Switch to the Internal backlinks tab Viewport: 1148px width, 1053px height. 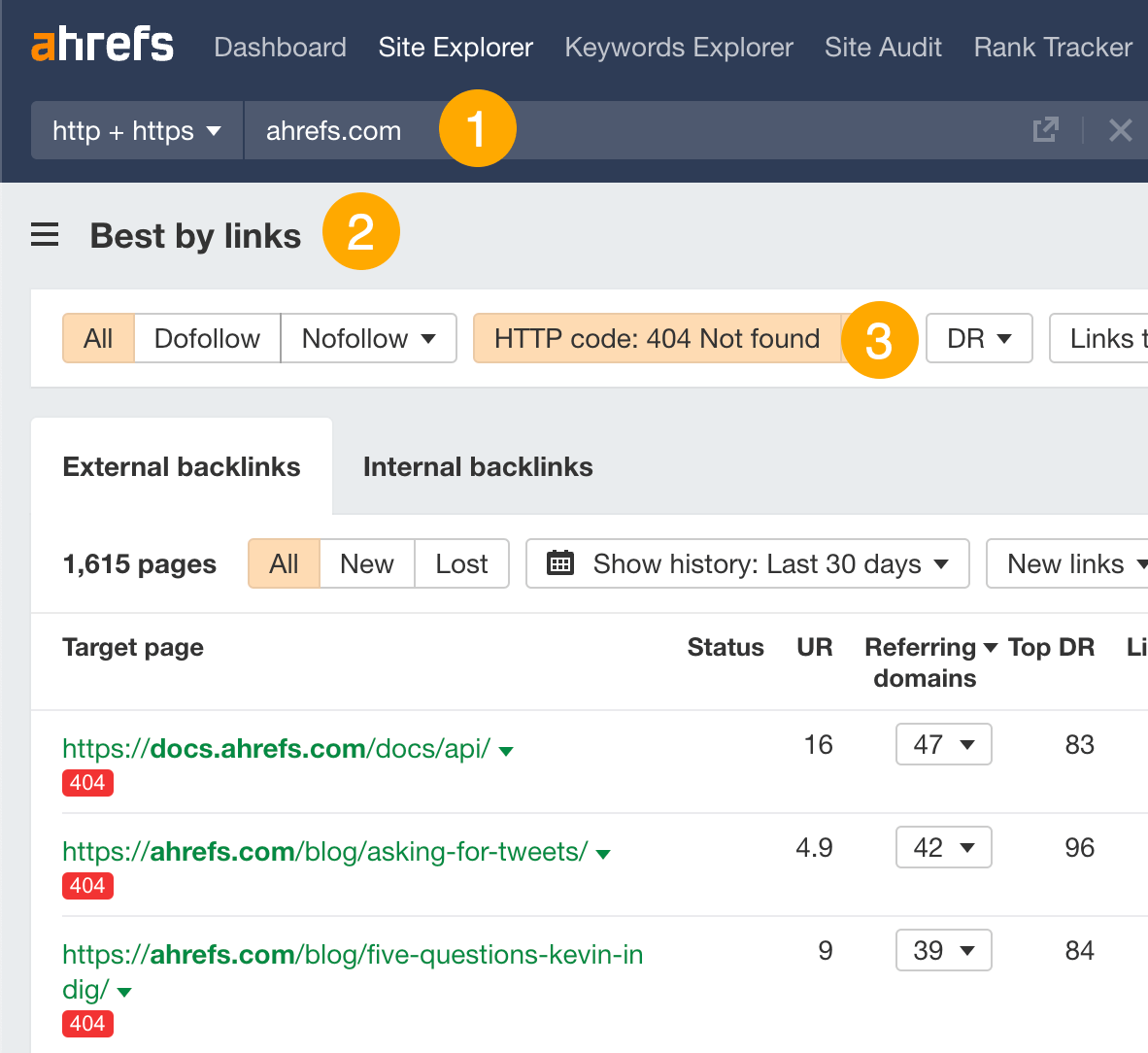[x=477, y=466]
